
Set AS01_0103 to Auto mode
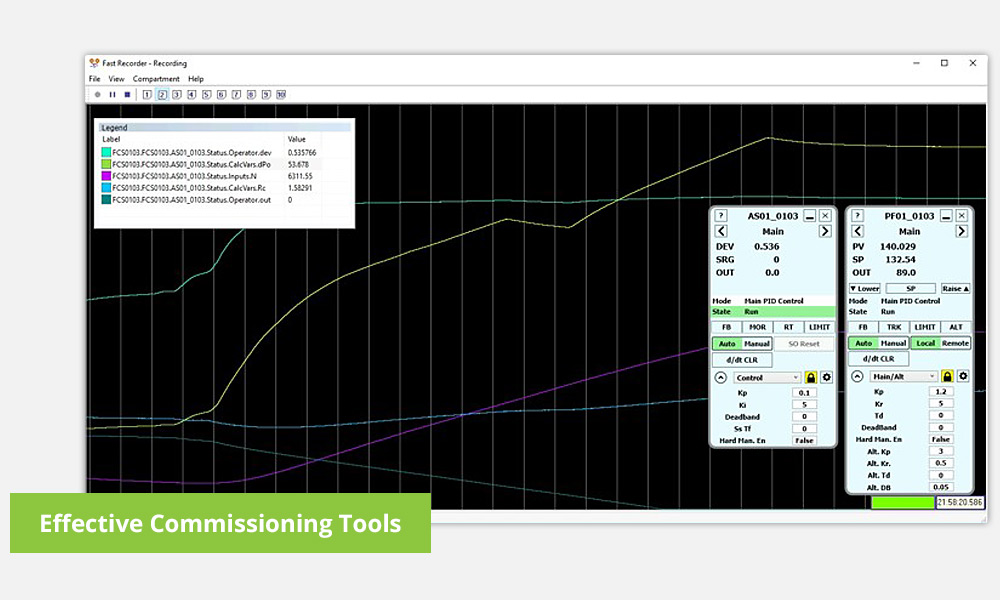click(x=727, y=344)
